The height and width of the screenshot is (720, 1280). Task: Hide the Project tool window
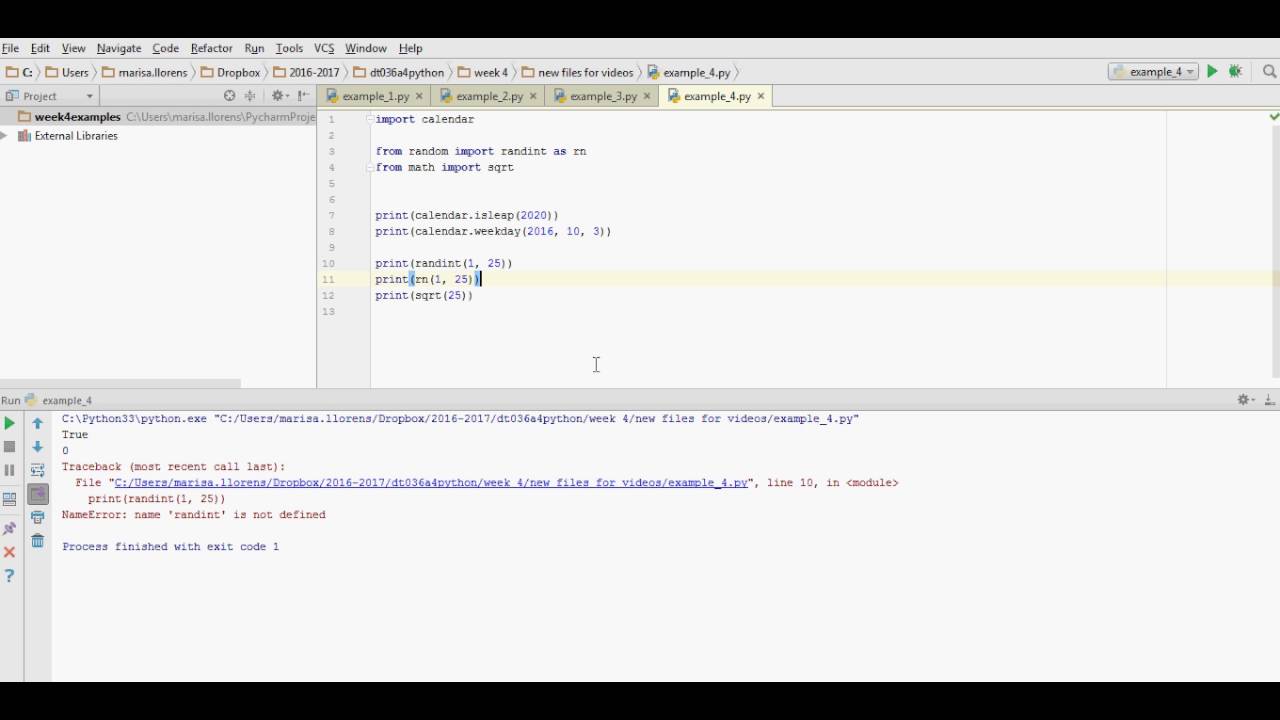[302, 96]
